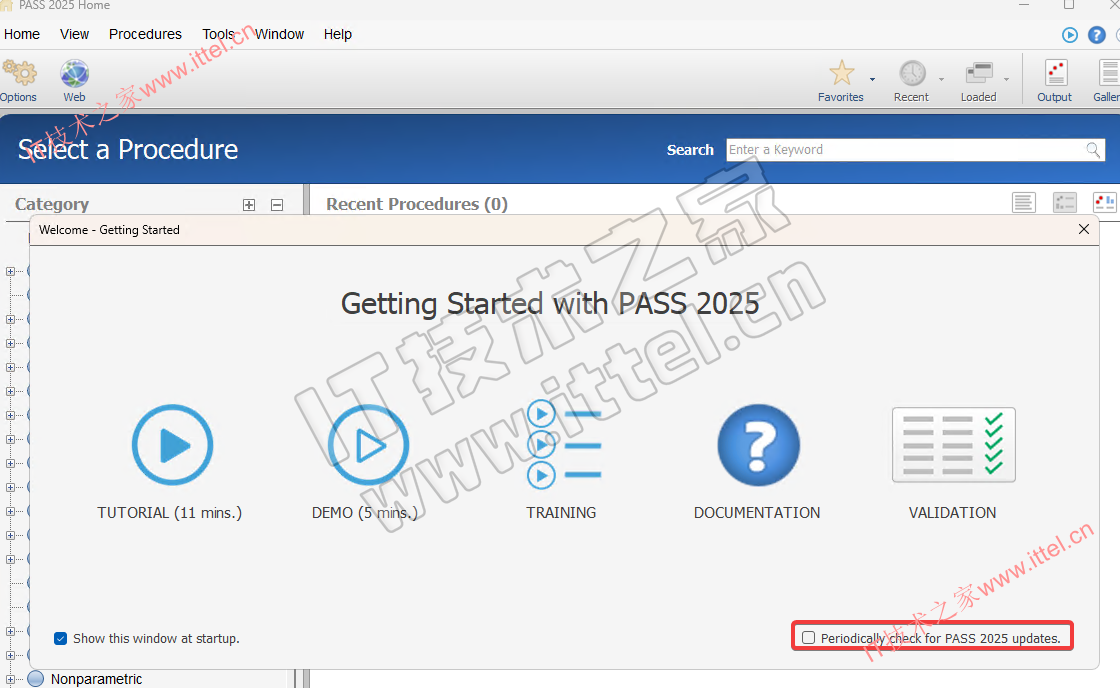Open the View menu
1120x688 pixels.
(x=74, y=34)
